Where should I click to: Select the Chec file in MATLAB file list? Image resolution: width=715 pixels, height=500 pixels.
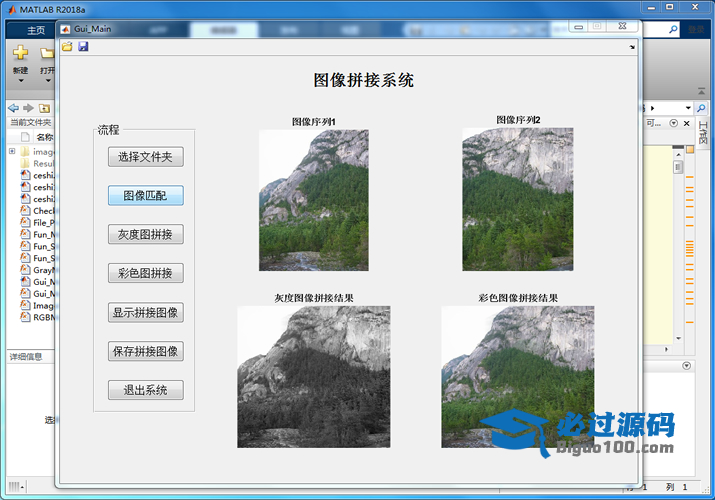38,211
